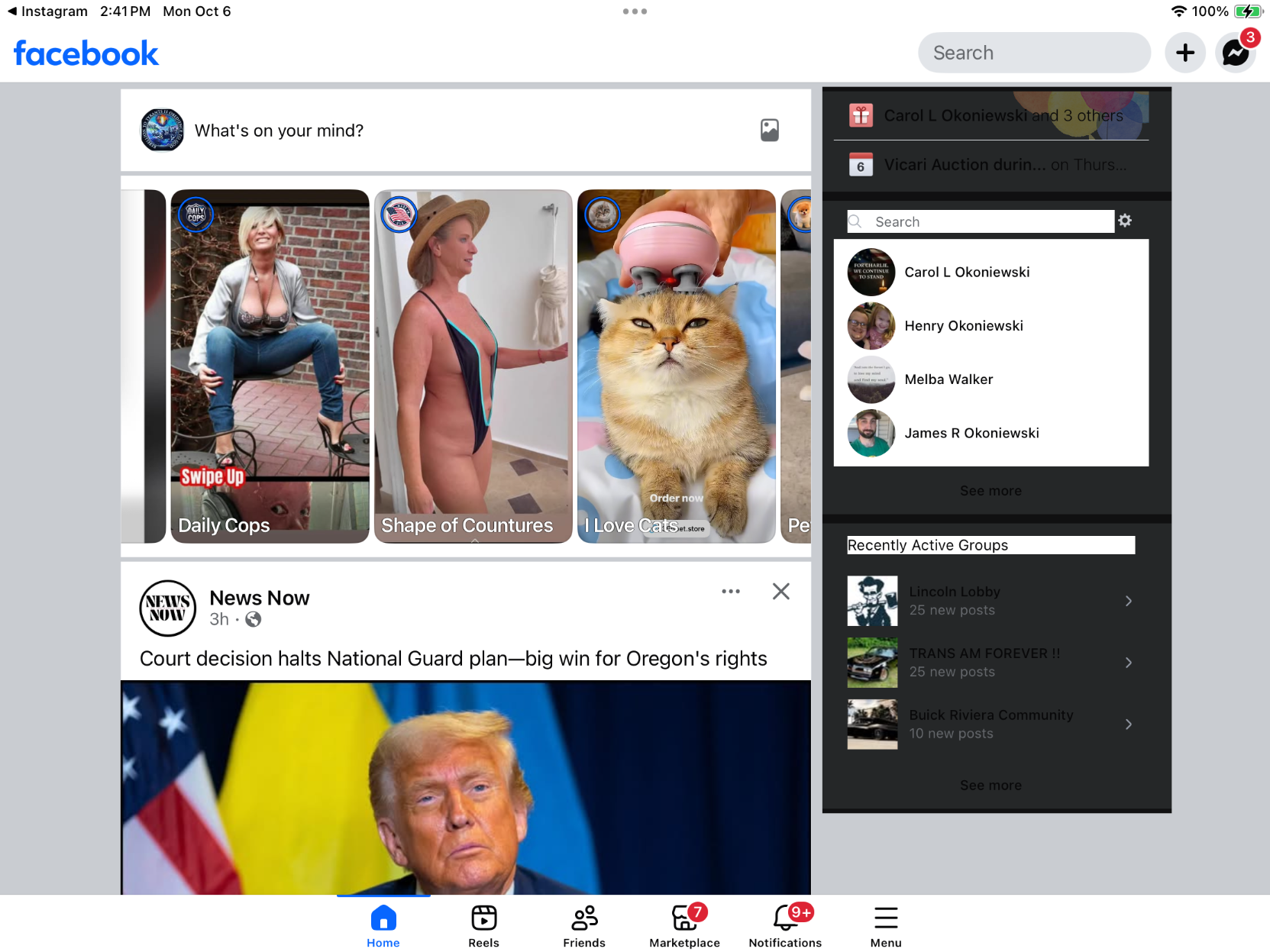The height and width of the screenshot is (952, 1270).
Task: Switch to the Reels tab
Action: click(483, 925)
